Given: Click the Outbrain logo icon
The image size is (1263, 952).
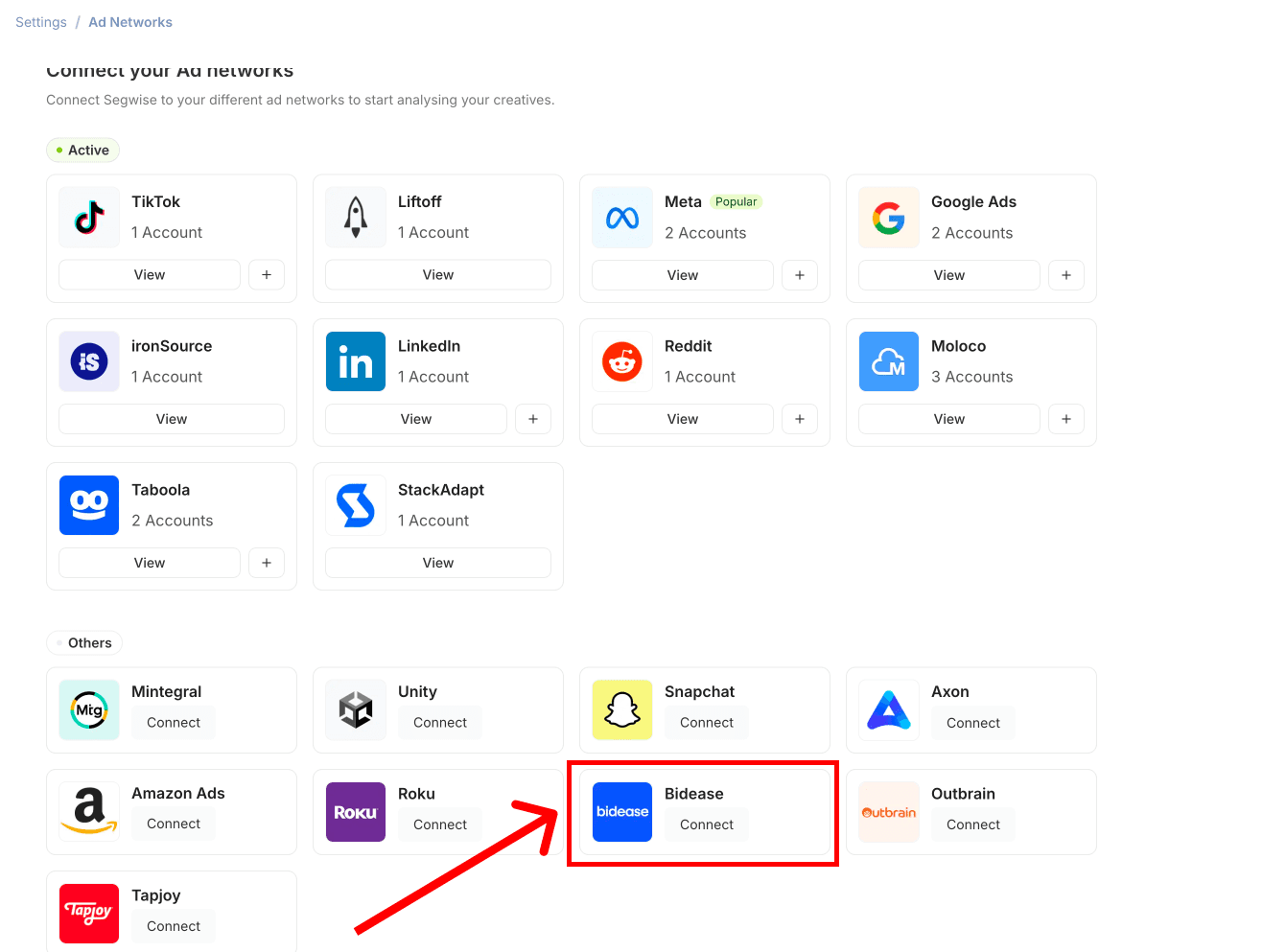Looking at the screenshot, I should coord(889,812).
